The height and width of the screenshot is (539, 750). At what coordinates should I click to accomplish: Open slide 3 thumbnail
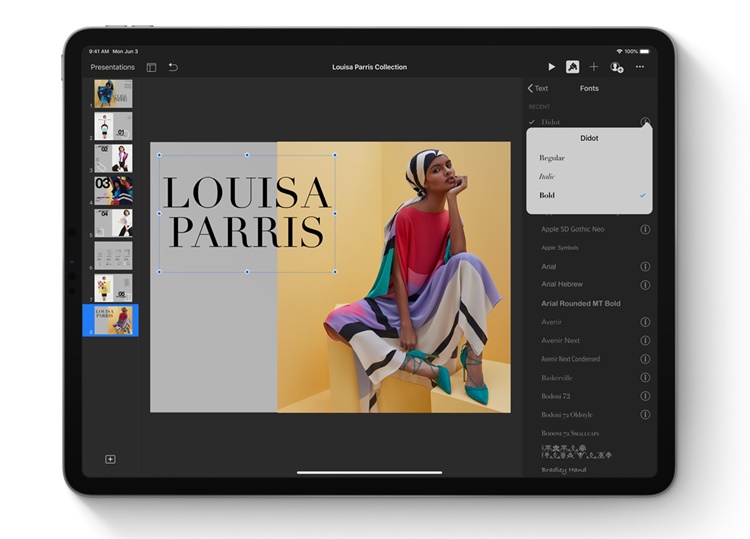(113, 158)
